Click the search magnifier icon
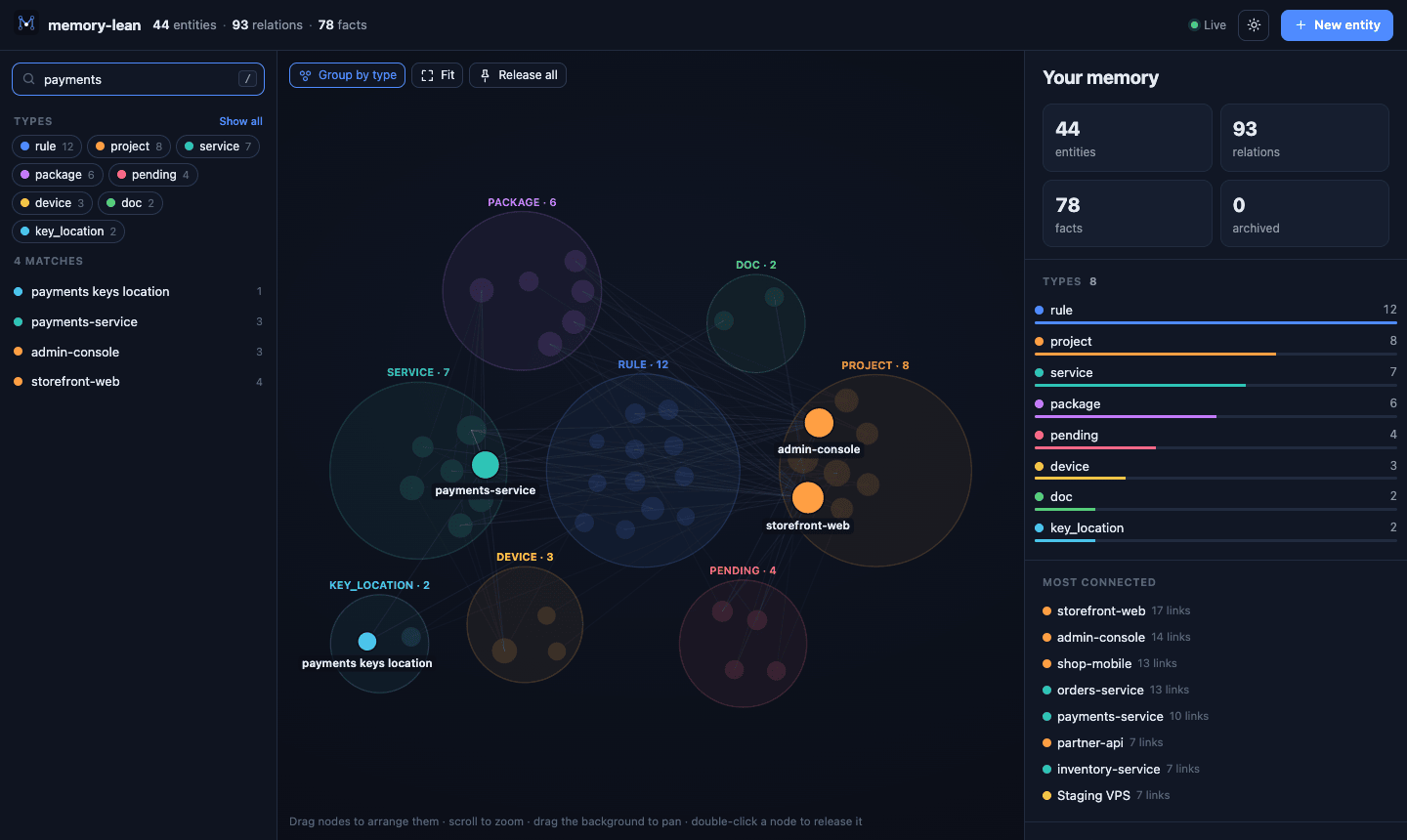This screenshot has height=840, width=1407. coord(28,79)
